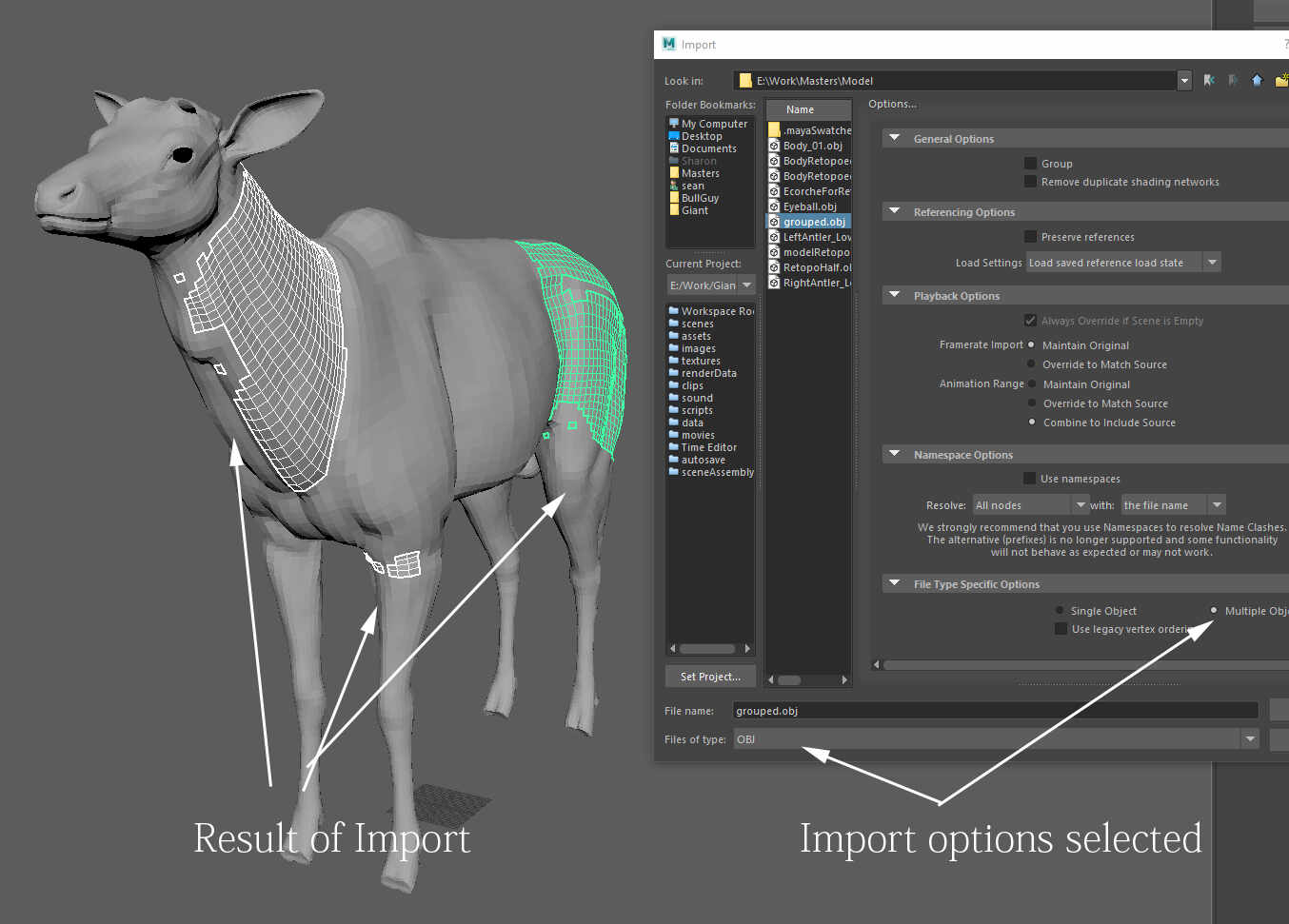Check Remove duplicate shading networks
This screenshot has height=924, width=1289.
coord(1030,181)
